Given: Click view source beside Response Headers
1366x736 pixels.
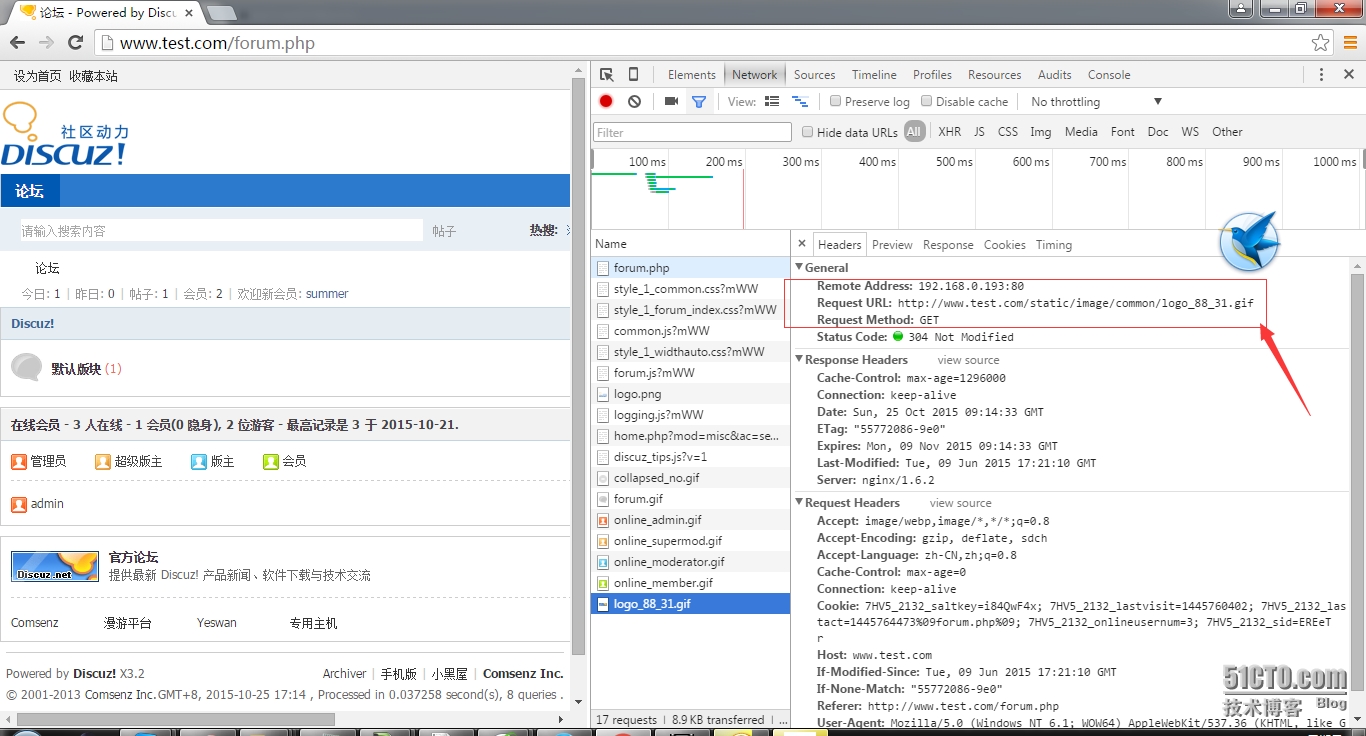Looking at the screenshot, I should point(968,360).
